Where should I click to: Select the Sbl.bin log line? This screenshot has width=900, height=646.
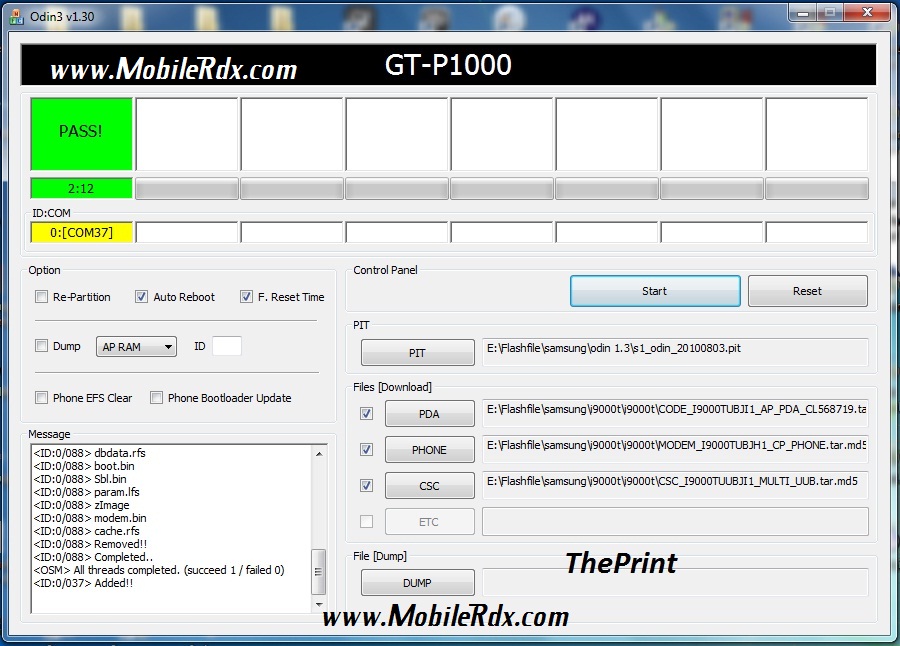click(80, 479)
